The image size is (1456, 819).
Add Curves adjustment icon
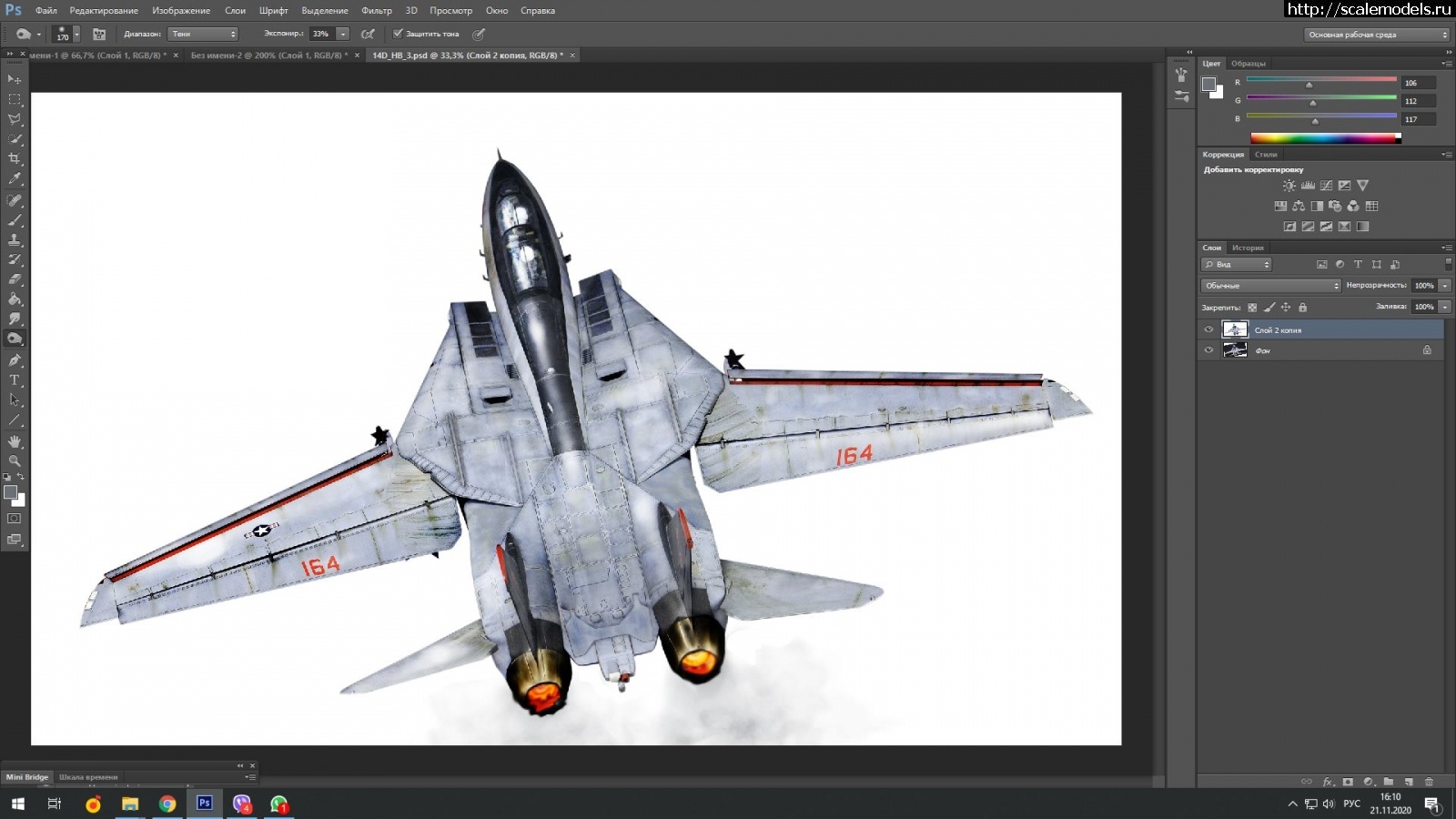tap(1326, 186)
